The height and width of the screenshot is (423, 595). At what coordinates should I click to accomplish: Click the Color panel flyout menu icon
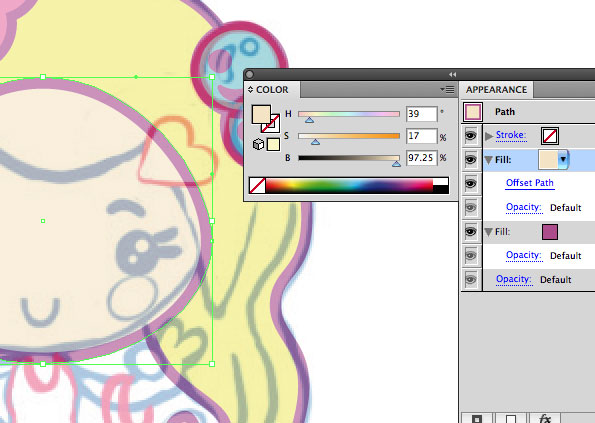pyautogui.click(x=448, y=90)
